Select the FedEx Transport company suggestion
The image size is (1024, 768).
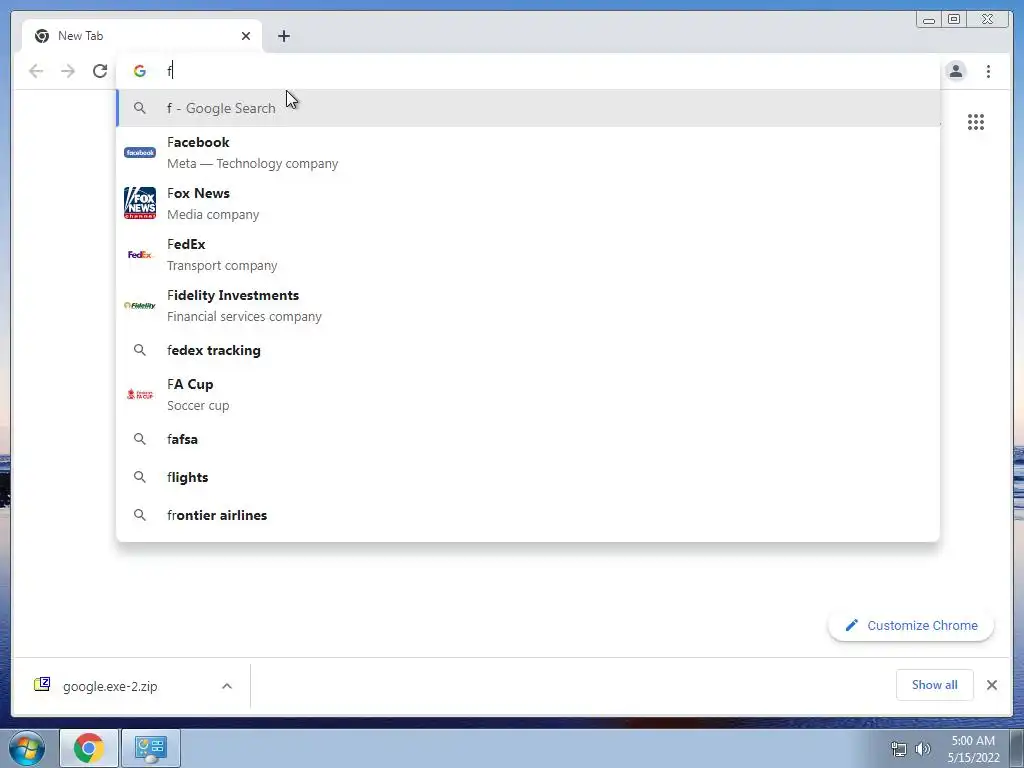(x=528, y=255)
